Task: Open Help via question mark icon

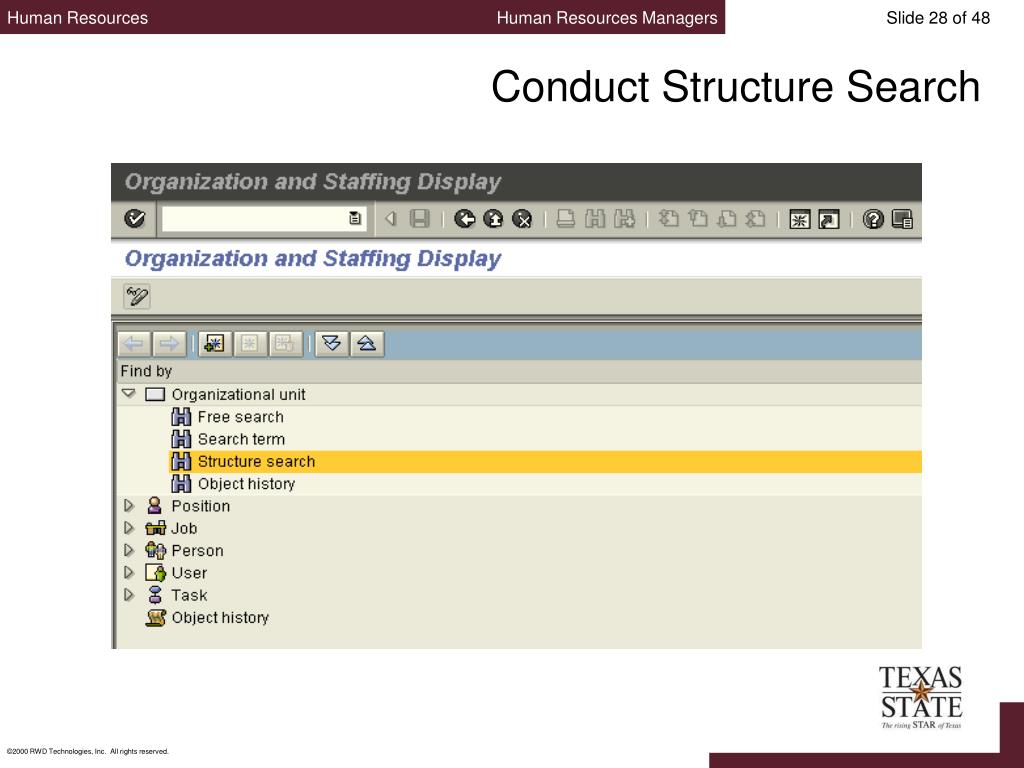Action: tap(873, 219)
